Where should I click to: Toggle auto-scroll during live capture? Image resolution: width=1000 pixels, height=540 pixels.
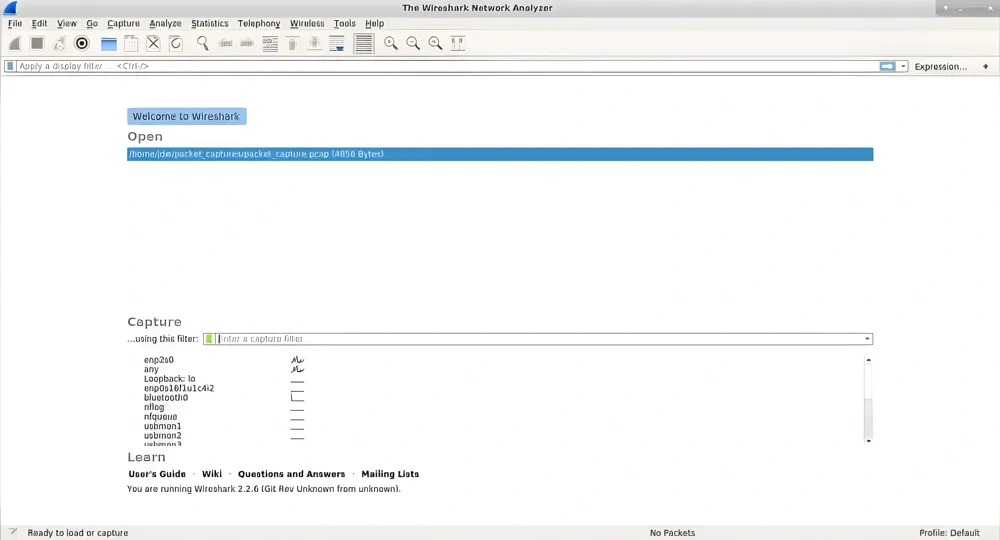(x=337, y=43)
